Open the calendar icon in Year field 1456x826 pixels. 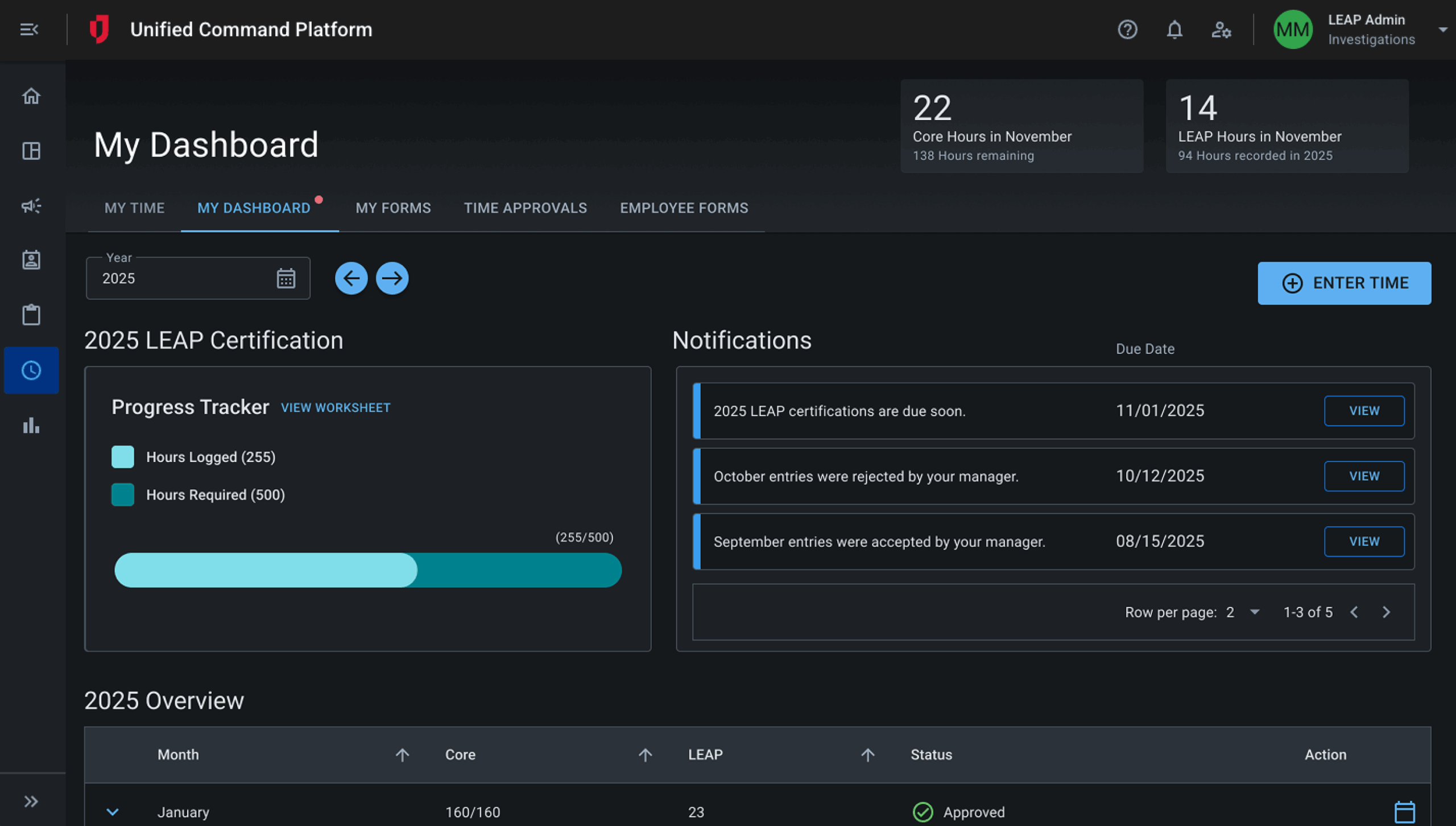286,279
